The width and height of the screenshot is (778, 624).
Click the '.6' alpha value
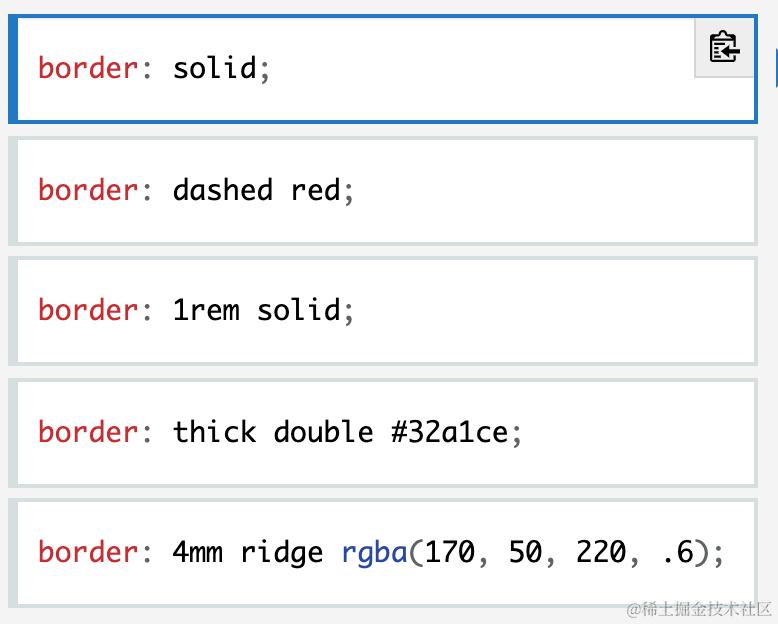coord(677,552)
